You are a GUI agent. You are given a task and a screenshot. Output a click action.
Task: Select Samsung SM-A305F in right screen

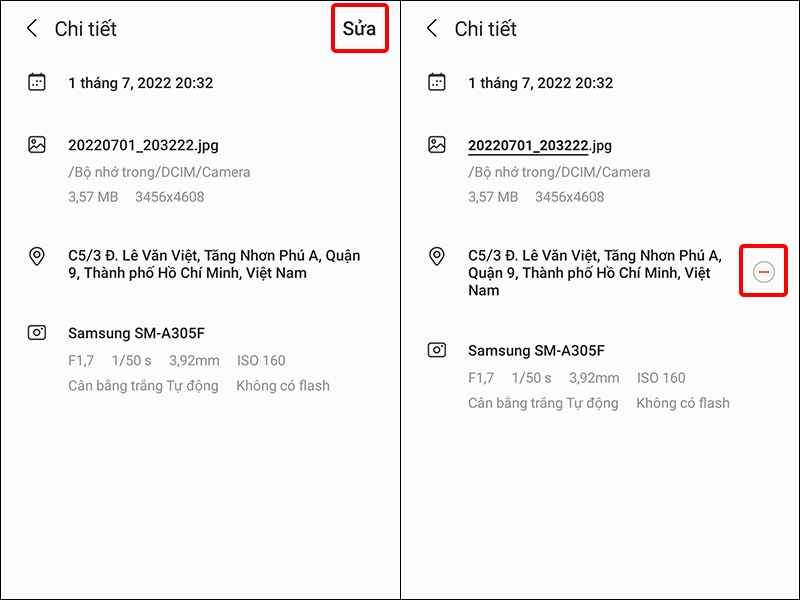[x=537, y=351]
